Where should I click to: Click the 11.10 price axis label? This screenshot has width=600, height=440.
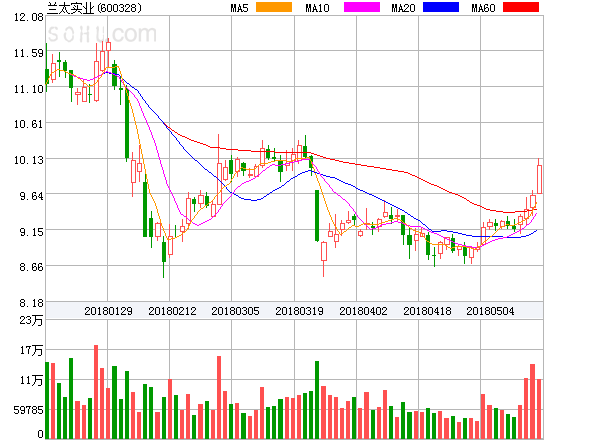click(29, 89)
